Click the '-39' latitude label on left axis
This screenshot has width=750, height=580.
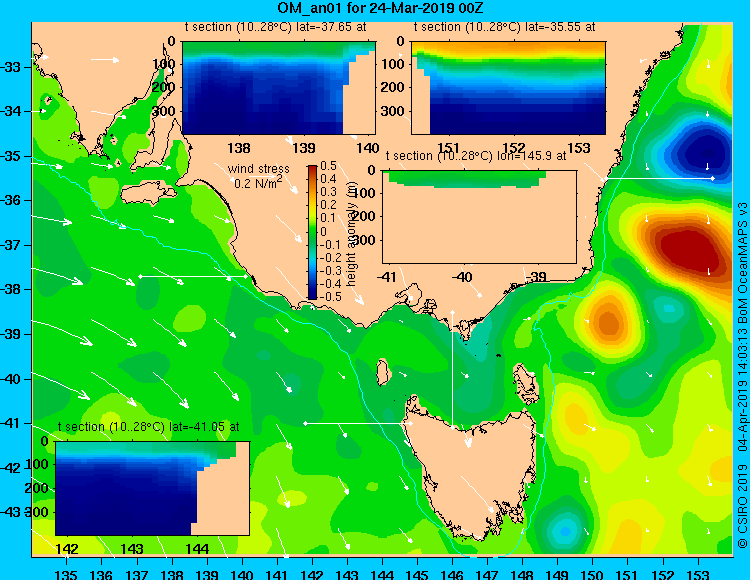pyautogui.click(x=11, y=334)
